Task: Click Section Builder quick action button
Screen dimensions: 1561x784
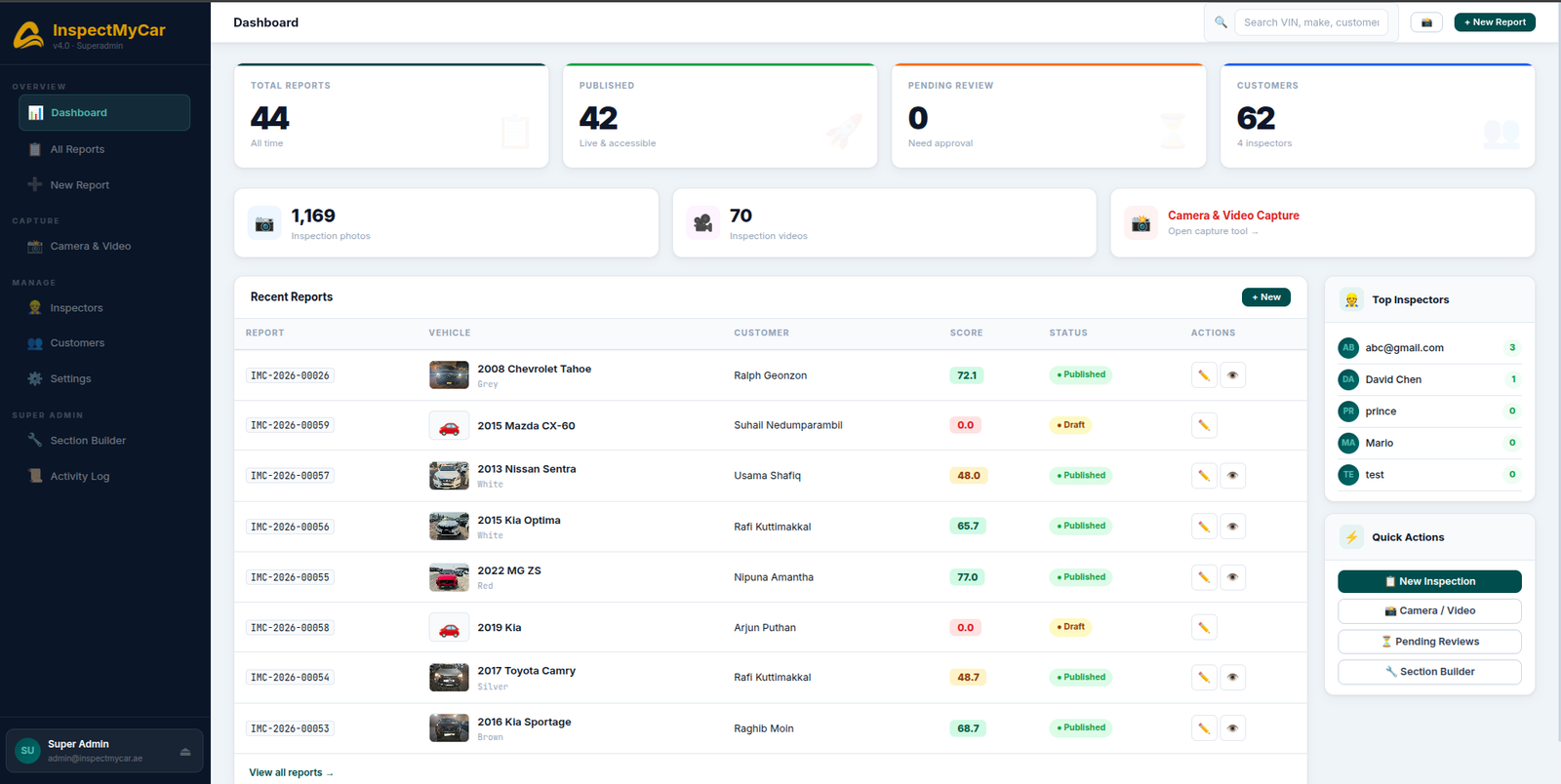Action: pyautogui.click(x=1429, y=672)
